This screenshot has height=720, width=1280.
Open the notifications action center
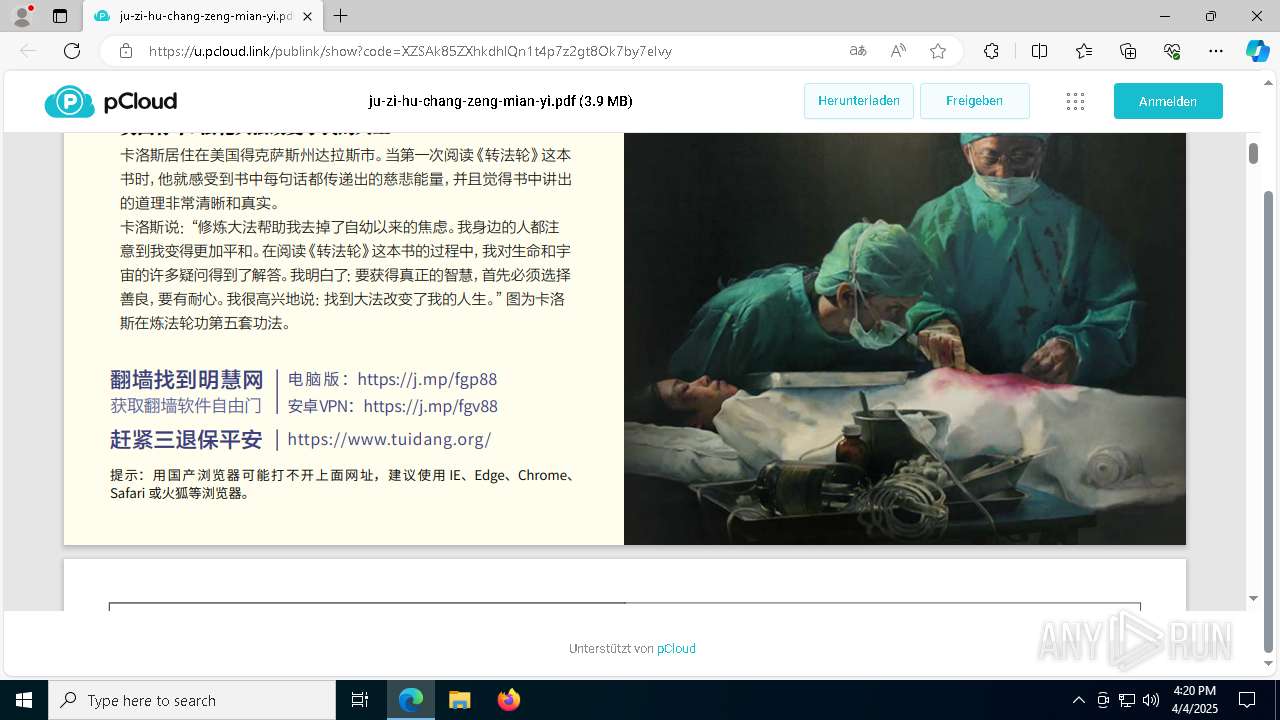point(1247,700)
